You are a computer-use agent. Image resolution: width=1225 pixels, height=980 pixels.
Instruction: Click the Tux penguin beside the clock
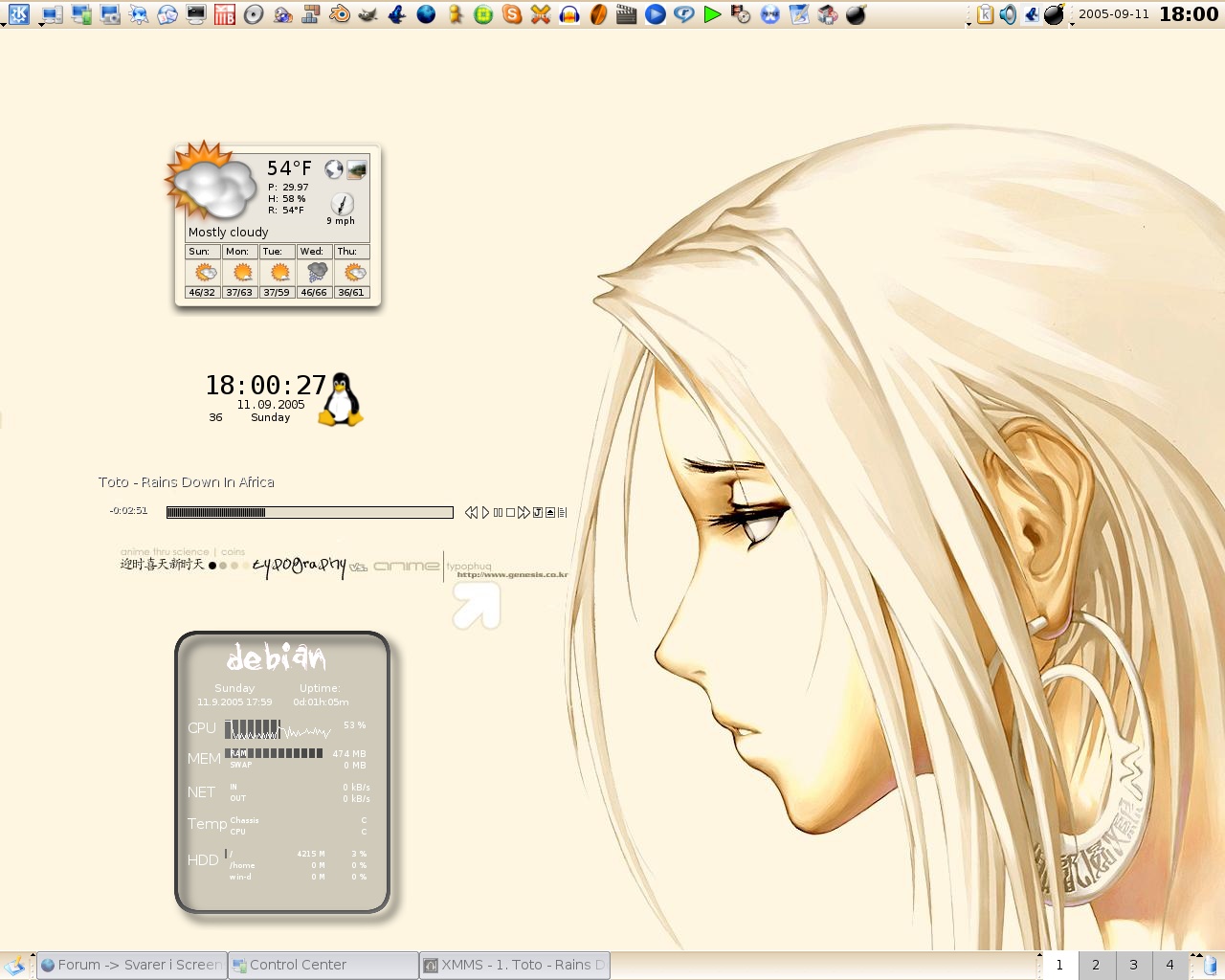[x=340, y=399]
